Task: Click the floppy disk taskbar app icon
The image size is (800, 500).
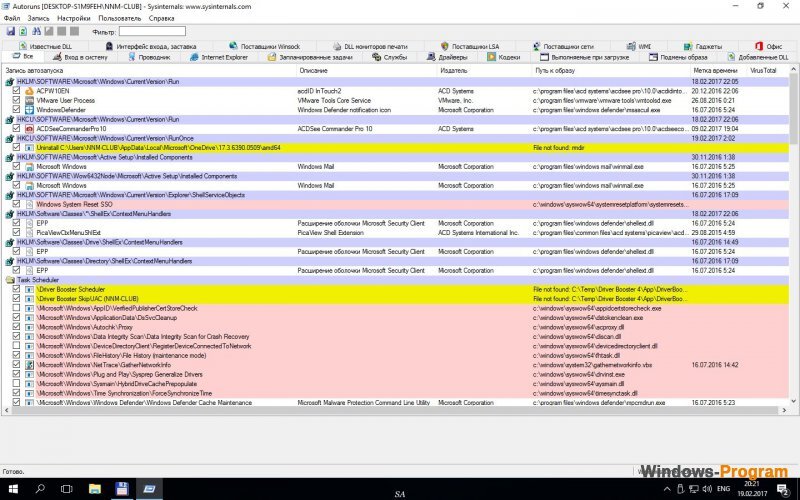Action: click(x=122, y=489)
